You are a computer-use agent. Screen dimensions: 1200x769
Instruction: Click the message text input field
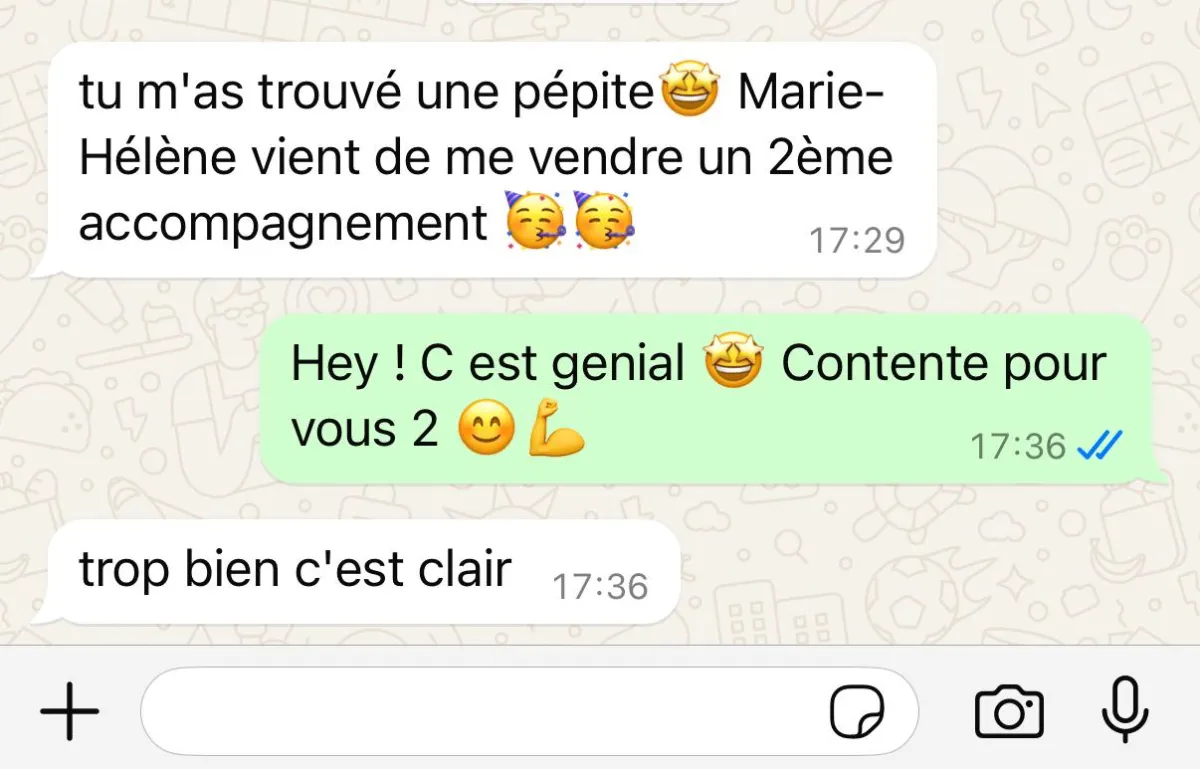(529, 712)
